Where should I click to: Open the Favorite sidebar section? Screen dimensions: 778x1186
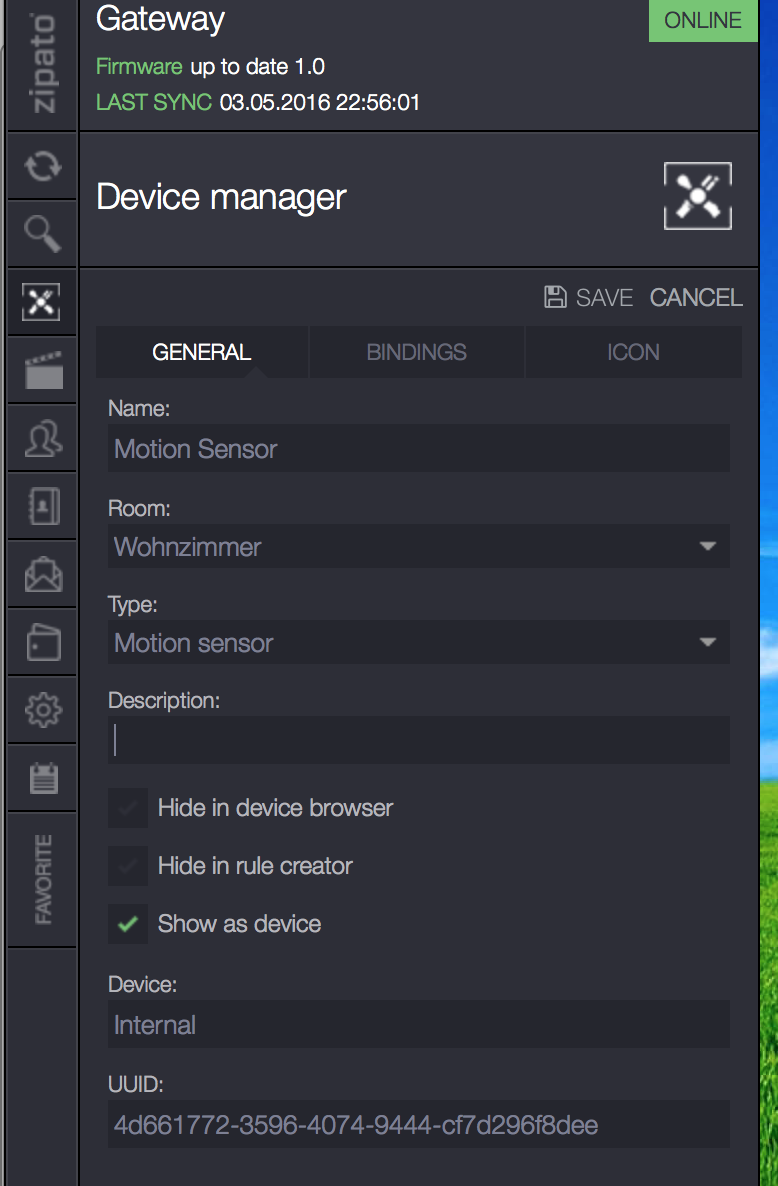point(42,880)
